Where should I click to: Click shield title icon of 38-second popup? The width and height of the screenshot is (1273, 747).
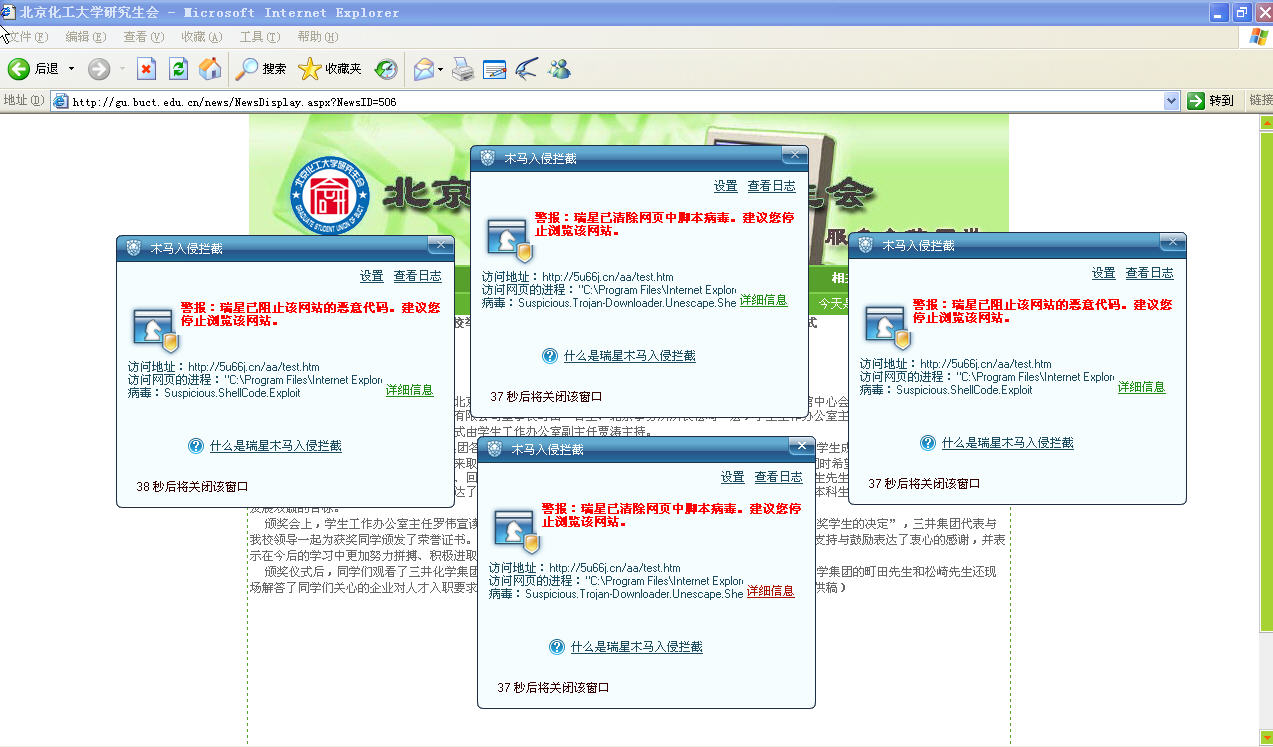click(x=134, y=248)
